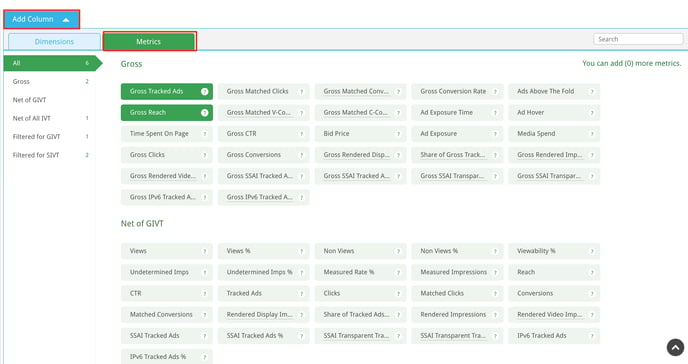Show help for Time Spent On Page
The width and height of the screenshot is (688, 364).
click(x=204, y=134)
